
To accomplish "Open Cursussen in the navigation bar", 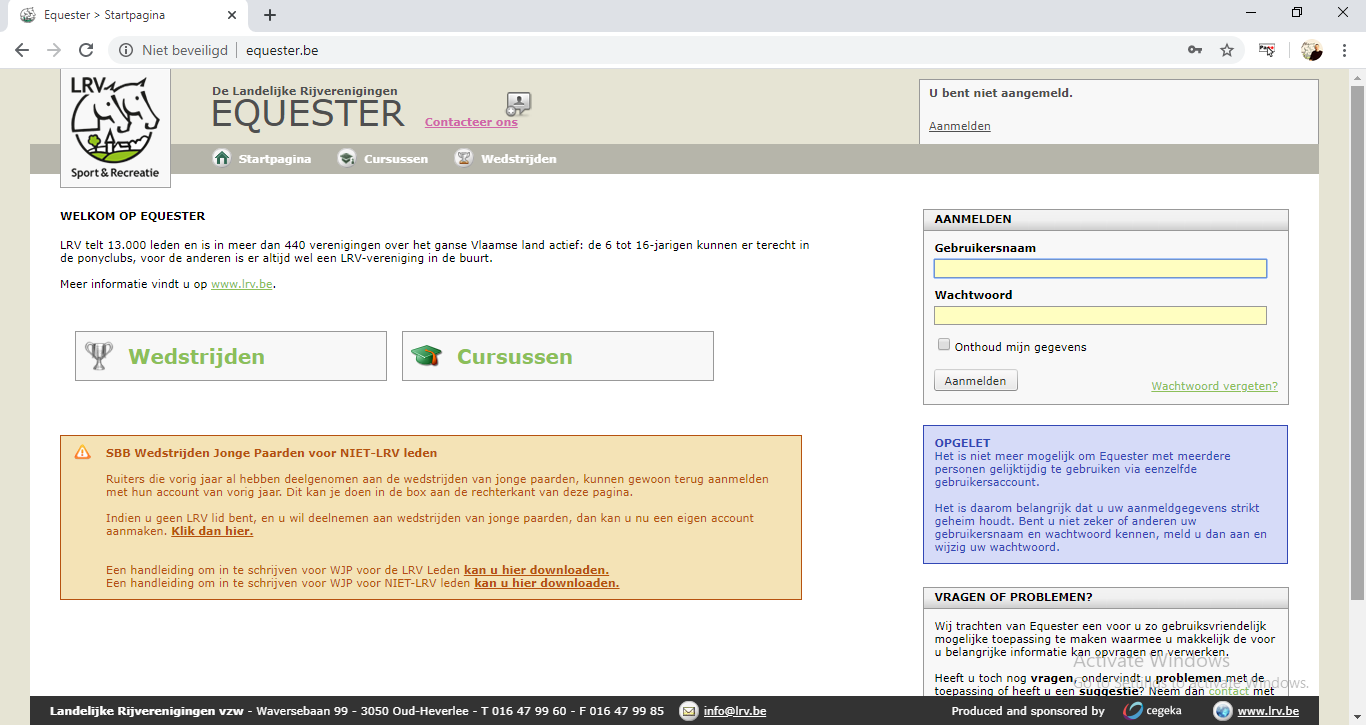I will click(x=396, y=159).
